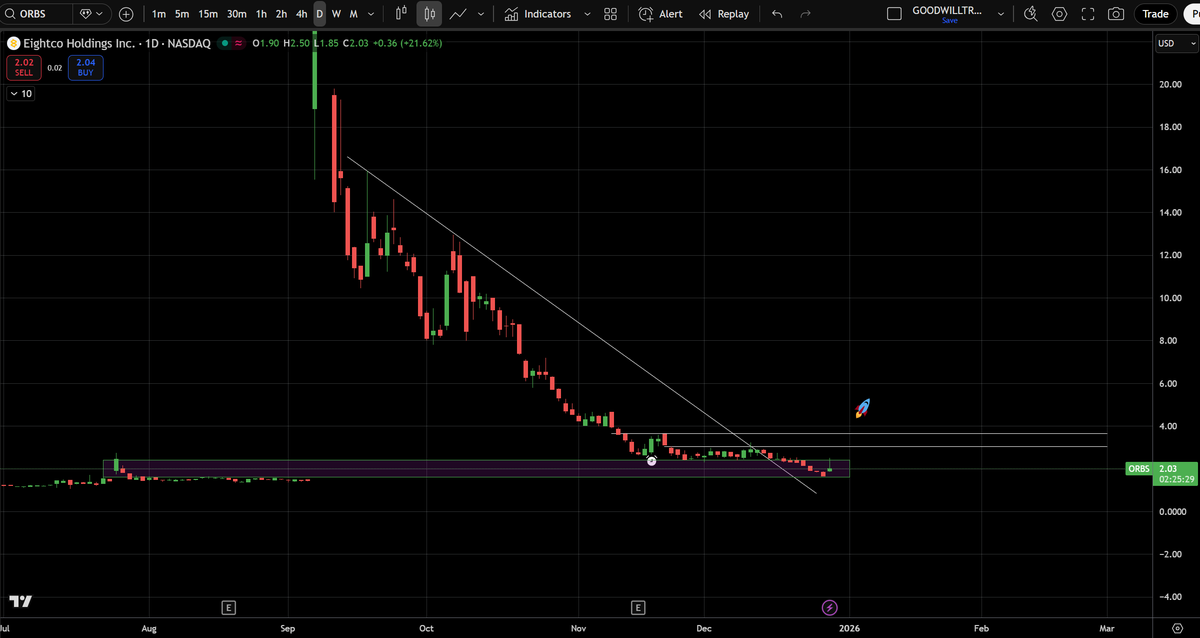Viewport: 1200px width, 638px height.
Task: Open the Trade button
Action: (1155, 14)
